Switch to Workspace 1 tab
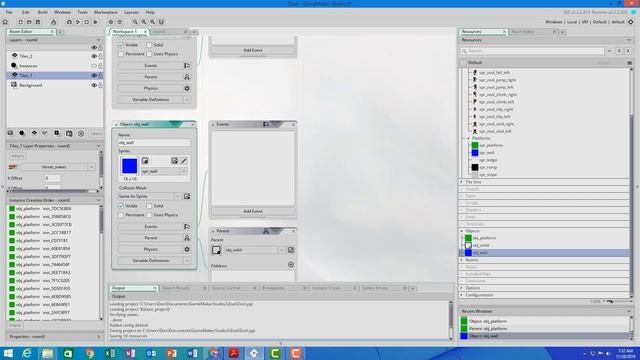This screenshot has width=640, height=360. click(x=125, y=31)
